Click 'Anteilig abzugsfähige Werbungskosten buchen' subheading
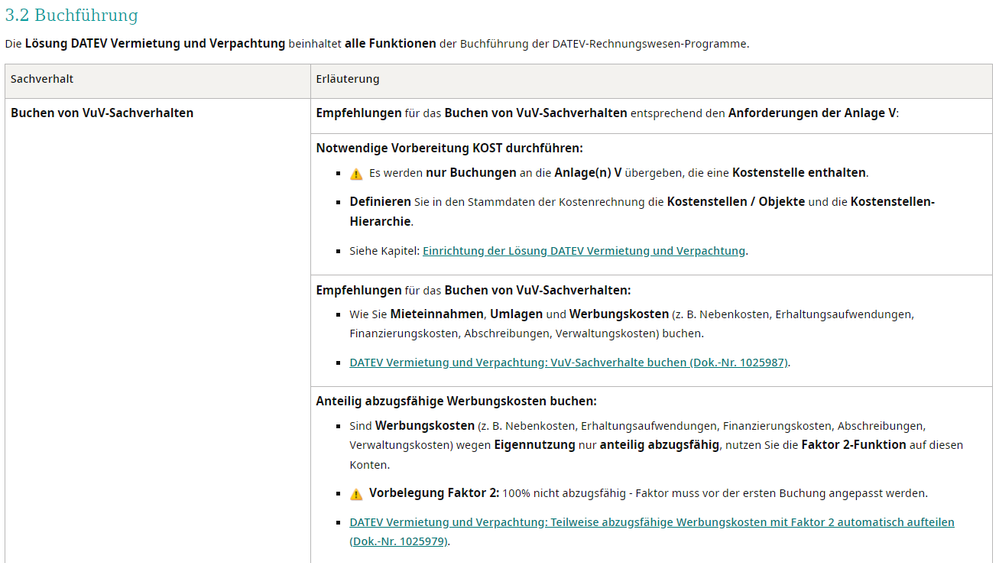The image size is (999, 563). pyautogui.click(x=456, y=401)
